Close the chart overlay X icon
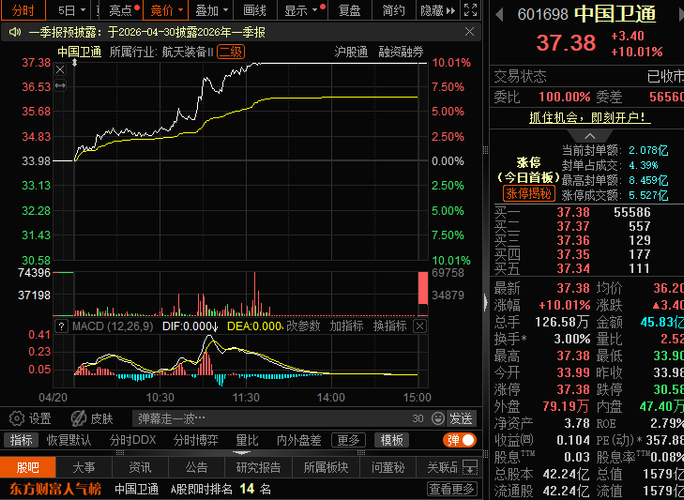 (x=60, y=70)
